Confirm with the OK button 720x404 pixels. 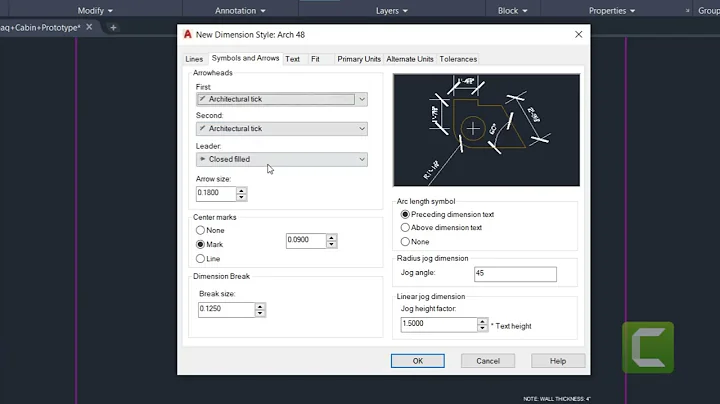[417, 361]
